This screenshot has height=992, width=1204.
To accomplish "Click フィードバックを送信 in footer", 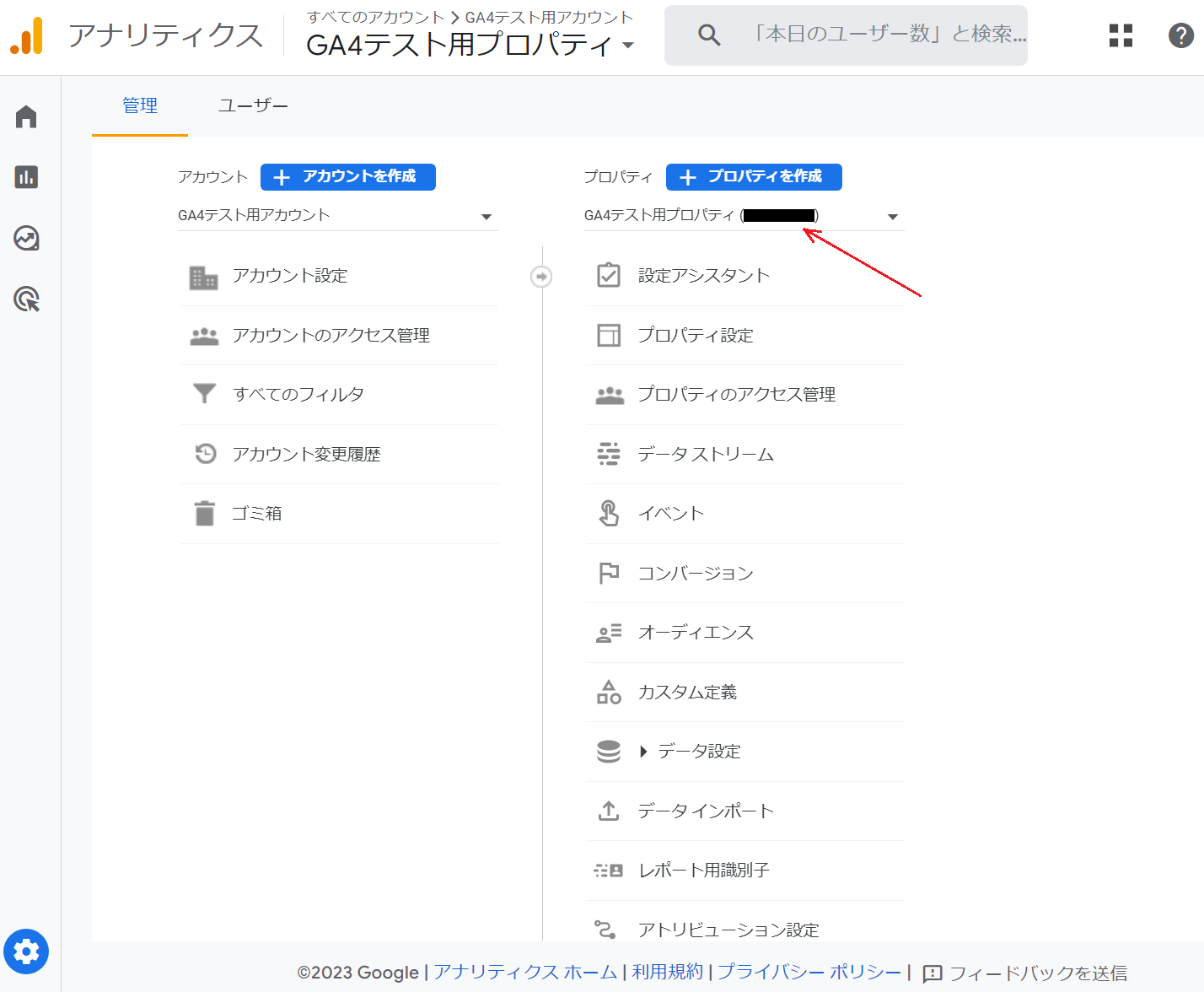I will click(1025, 973).
